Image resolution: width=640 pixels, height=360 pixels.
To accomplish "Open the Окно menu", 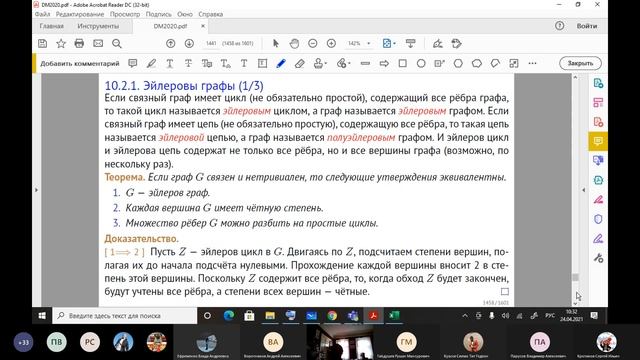I will coord(185,14).
